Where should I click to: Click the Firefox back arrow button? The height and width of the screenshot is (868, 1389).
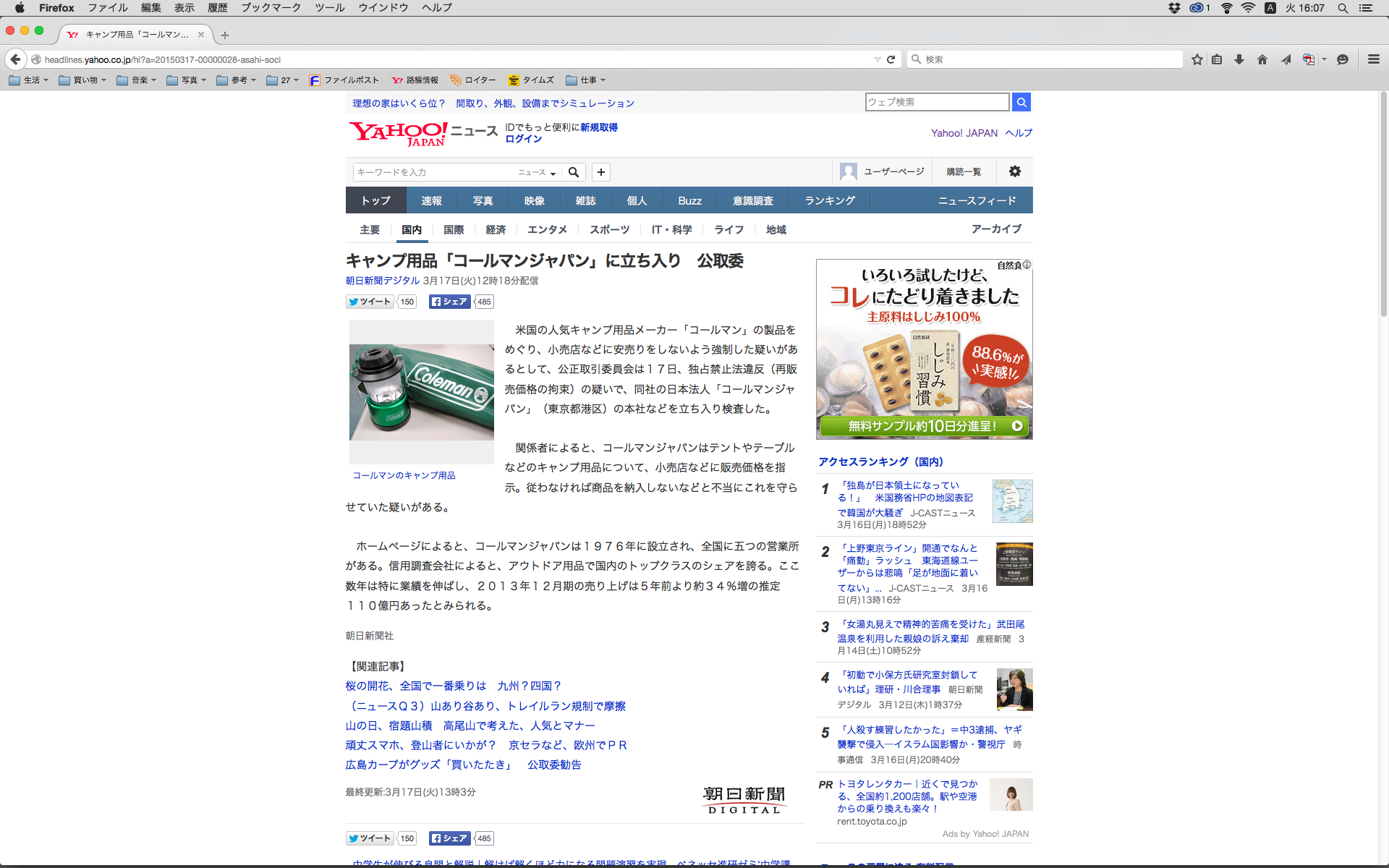click(15, 59)
